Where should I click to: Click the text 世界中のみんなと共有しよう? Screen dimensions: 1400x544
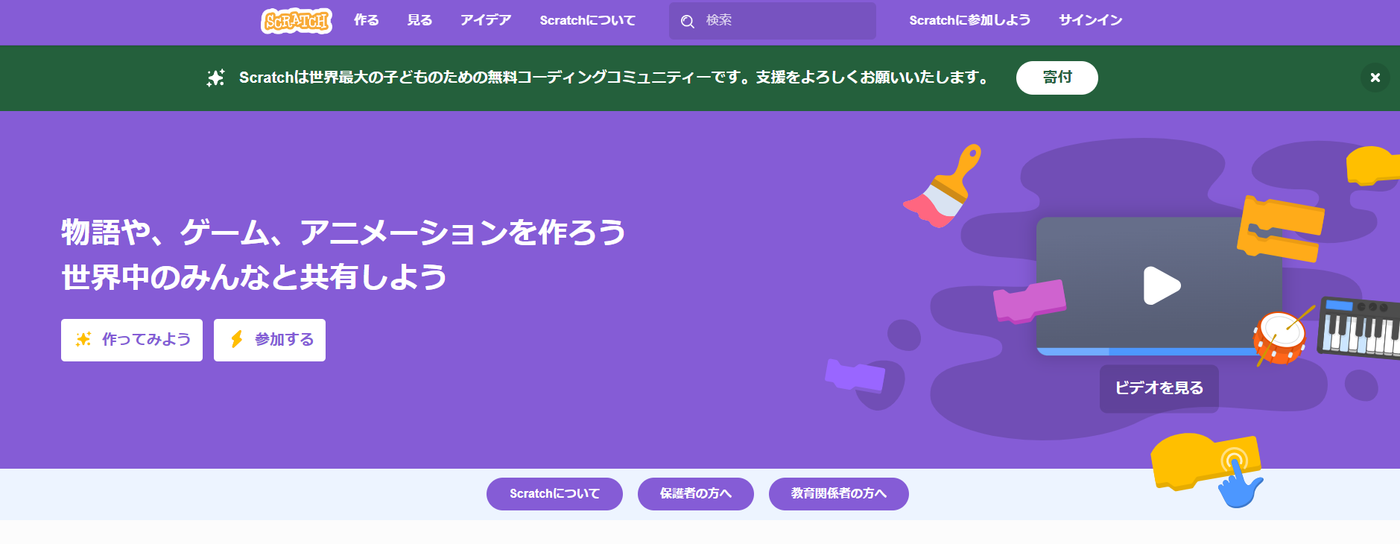[x=254, y=277]
